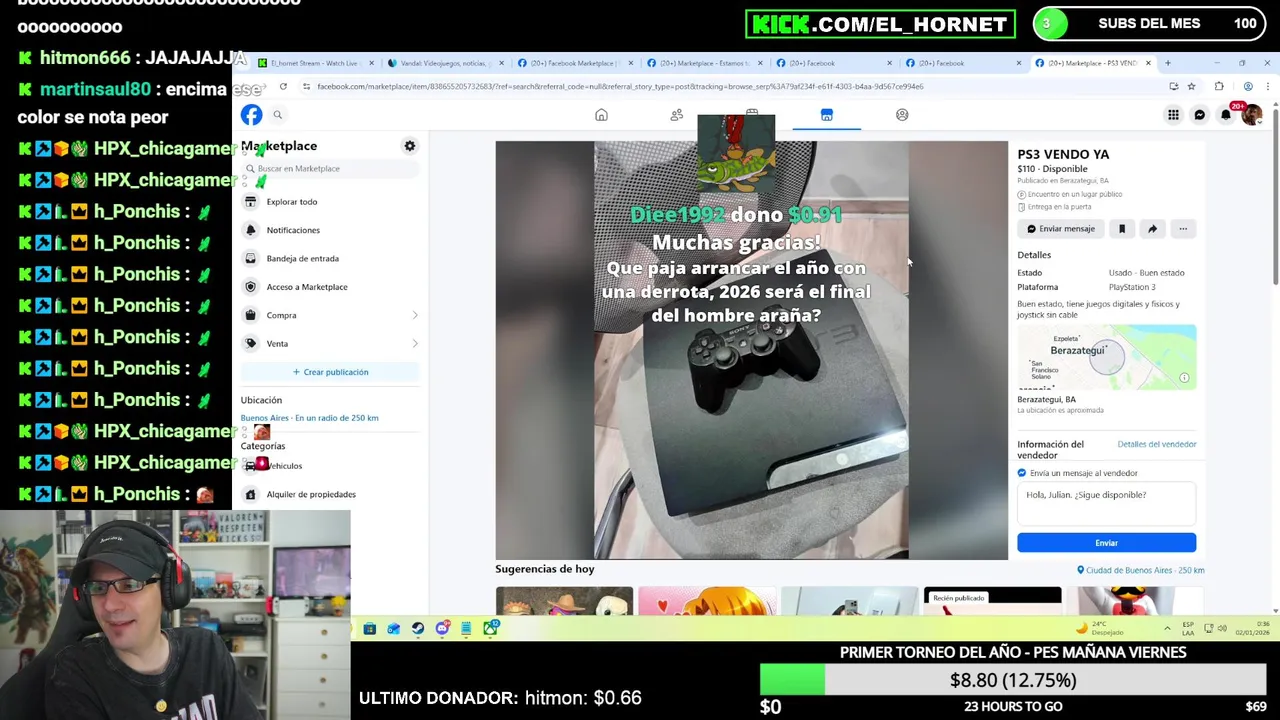Image resolution: width=1280 pixels, height=720 pixels.
Task: Open a new browser tab
Action: click(1167, 63)
